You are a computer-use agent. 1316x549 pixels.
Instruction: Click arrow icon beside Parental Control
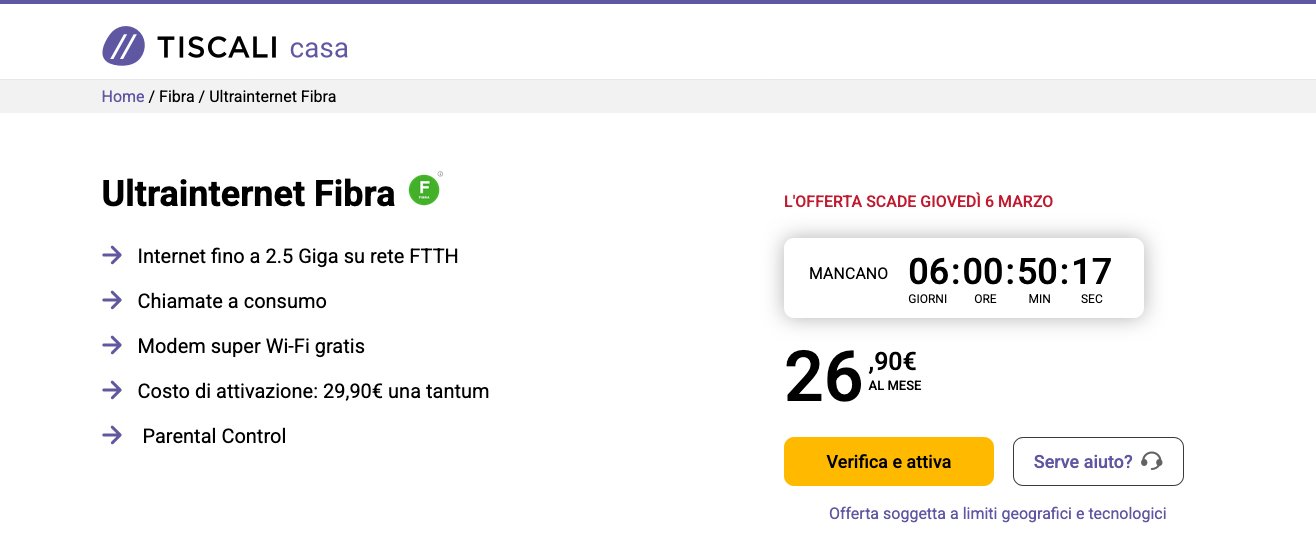112,436
